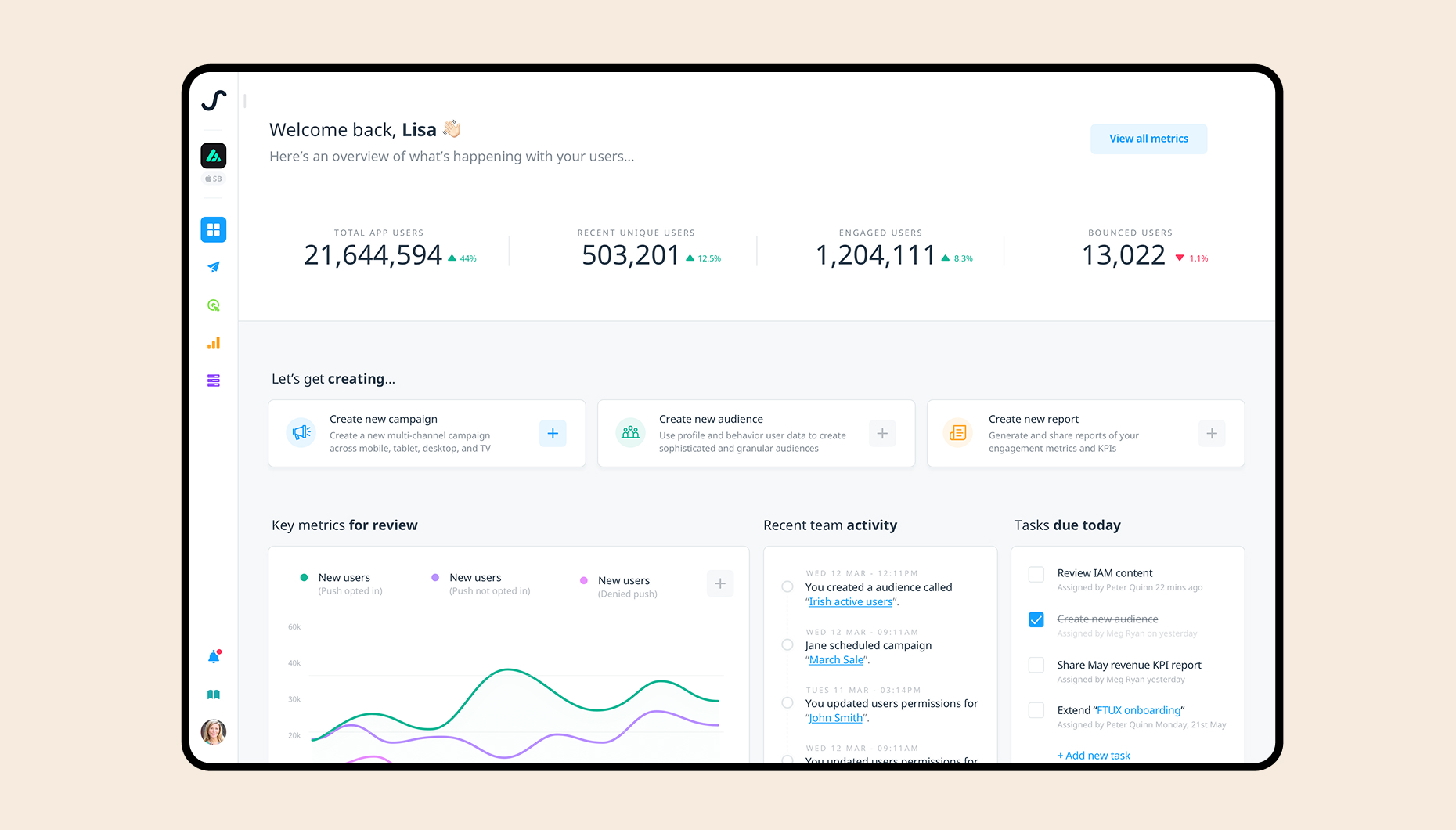Check the Extend FTUX onboarding task

point(1036,710)
